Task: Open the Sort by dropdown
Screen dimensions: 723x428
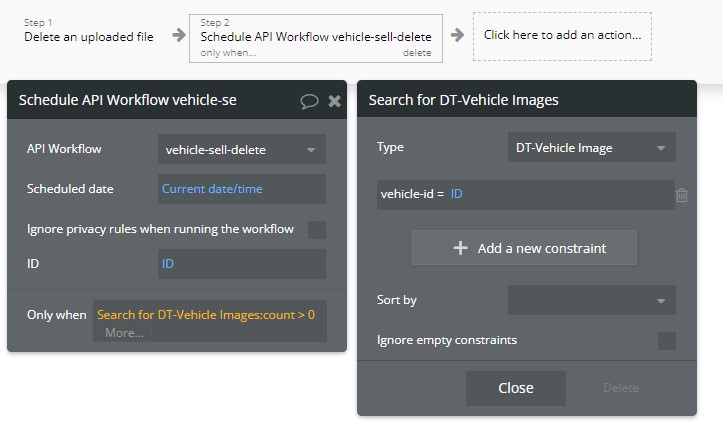Action: (x=591, y=300)
